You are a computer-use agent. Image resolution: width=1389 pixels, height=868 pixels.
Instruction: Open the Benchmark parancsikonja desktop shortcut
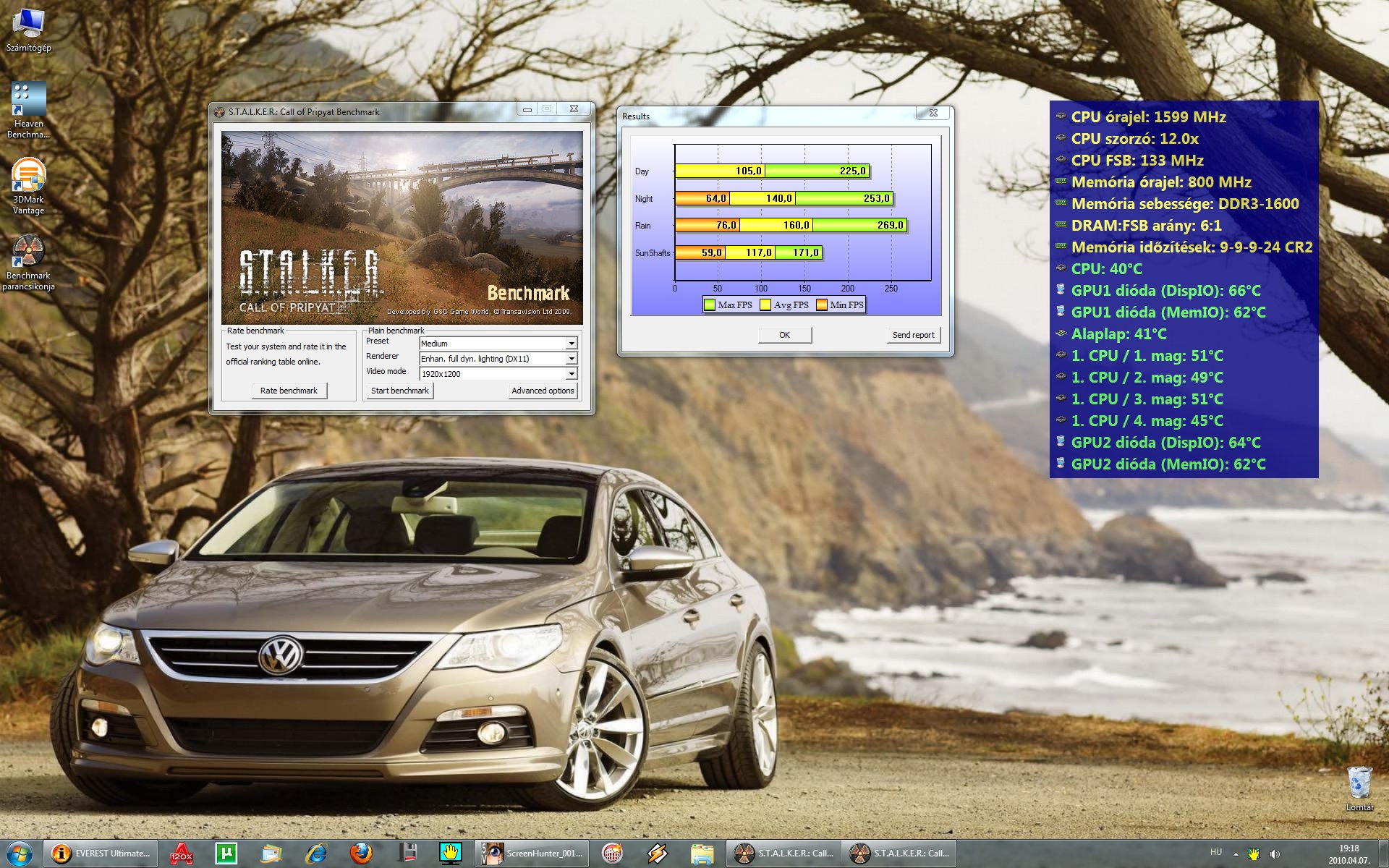[28, 263]
